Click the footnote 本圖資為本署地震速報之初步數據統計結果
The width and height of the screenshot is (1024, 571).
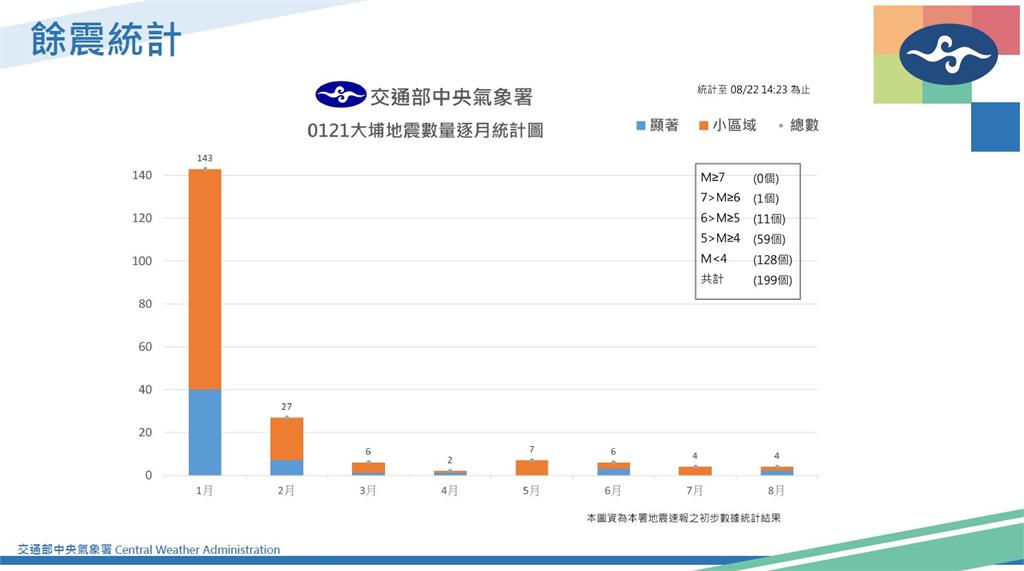[683, 518]
